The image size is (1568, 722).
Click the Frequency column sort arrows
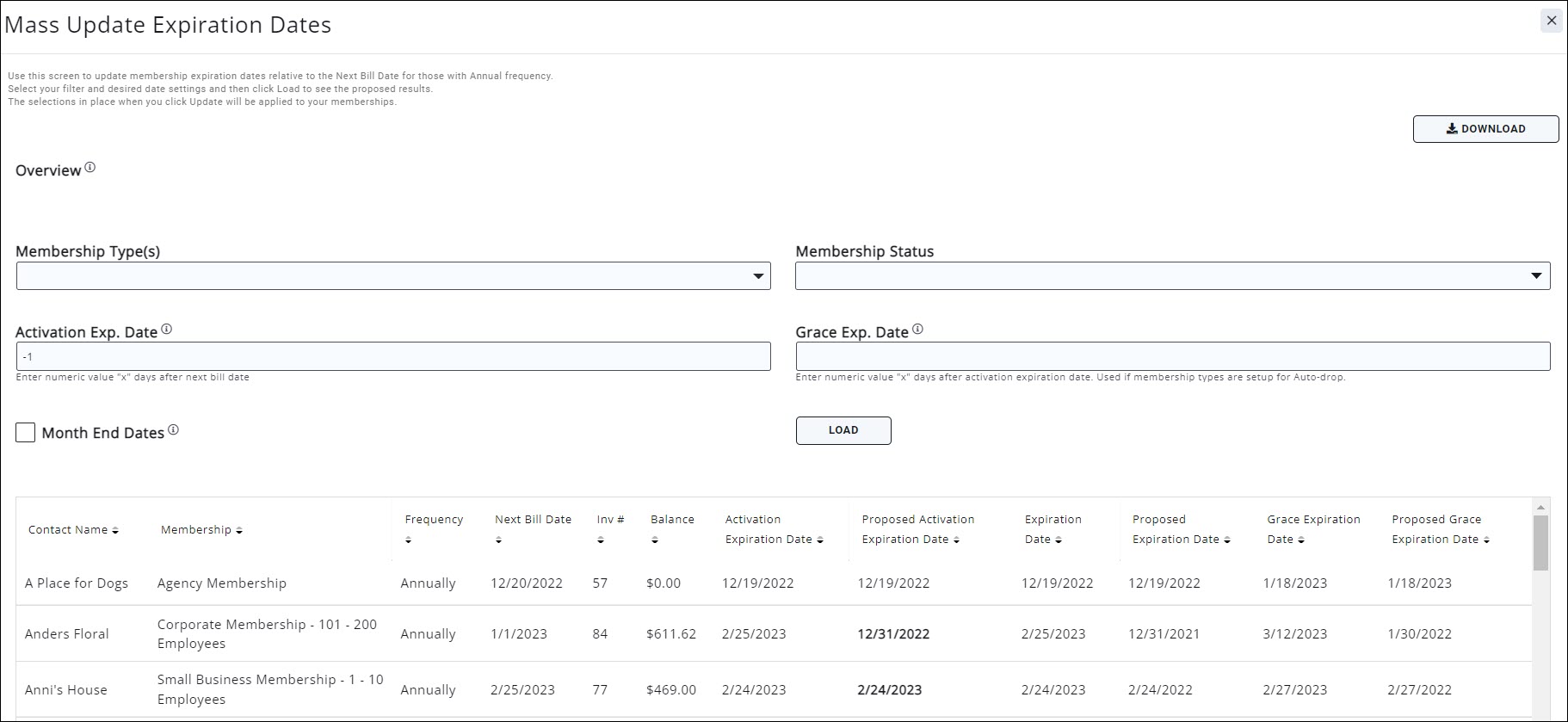pos(409,540)
